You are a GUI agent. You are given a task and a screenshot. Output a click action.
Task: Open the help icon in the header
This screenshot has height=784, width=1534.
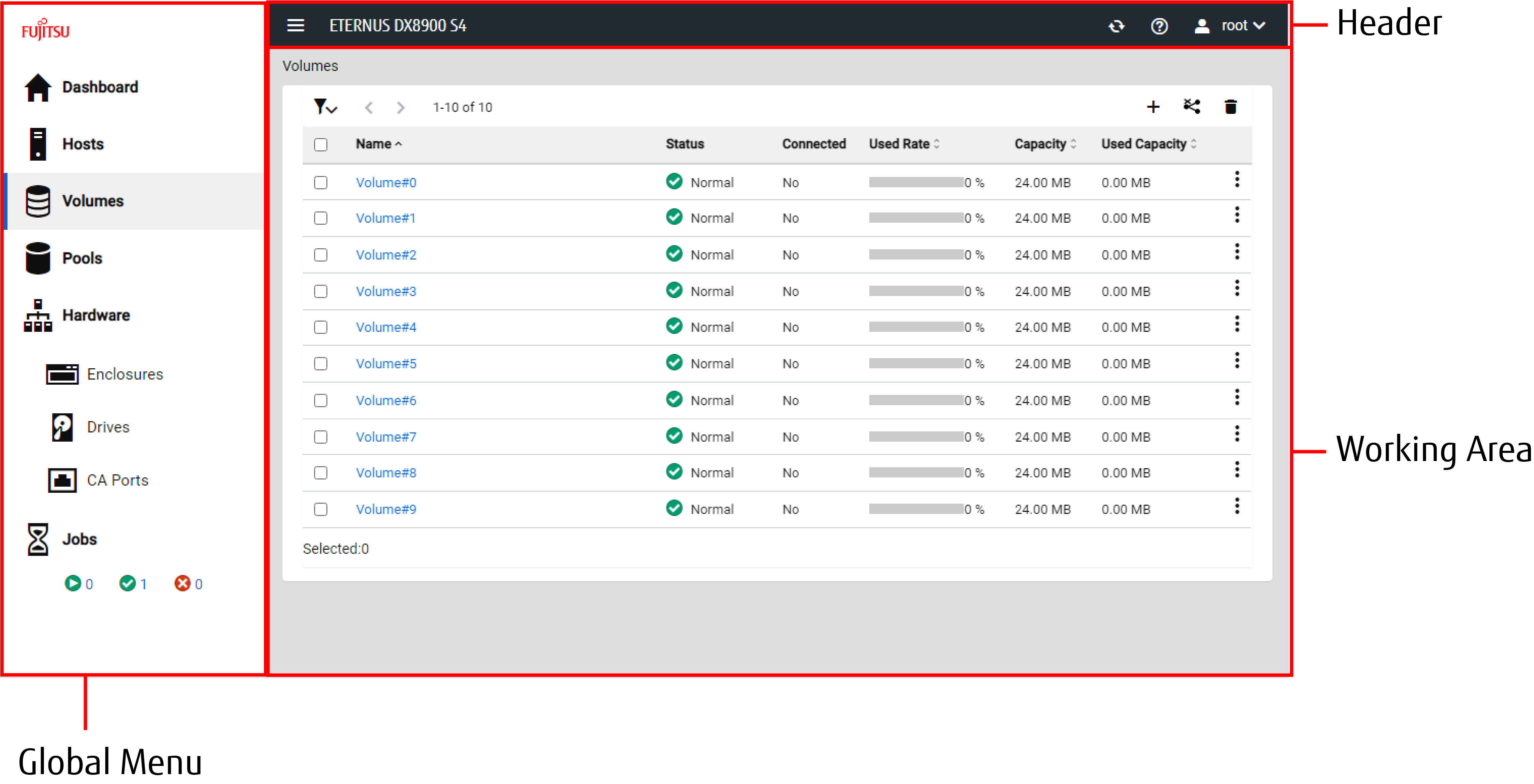pos(1160,26)
